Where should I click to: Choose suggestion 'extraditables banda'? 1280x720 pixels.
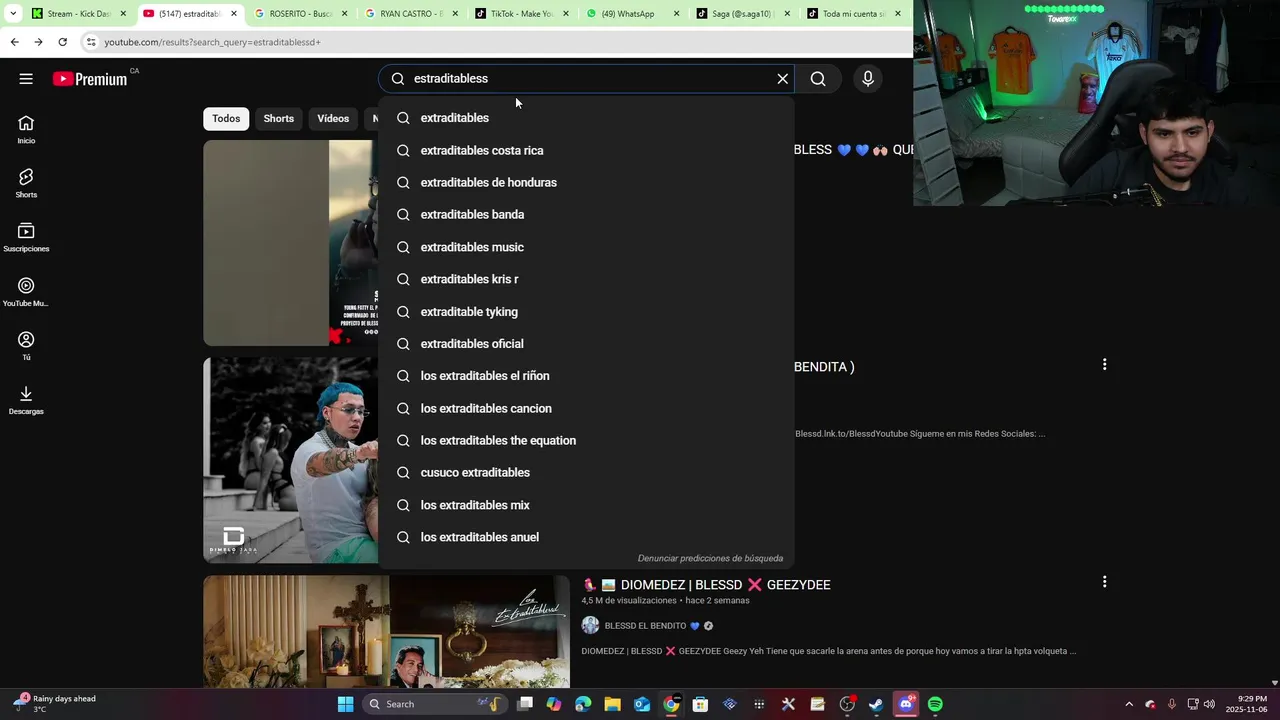[x=586, y=214]
